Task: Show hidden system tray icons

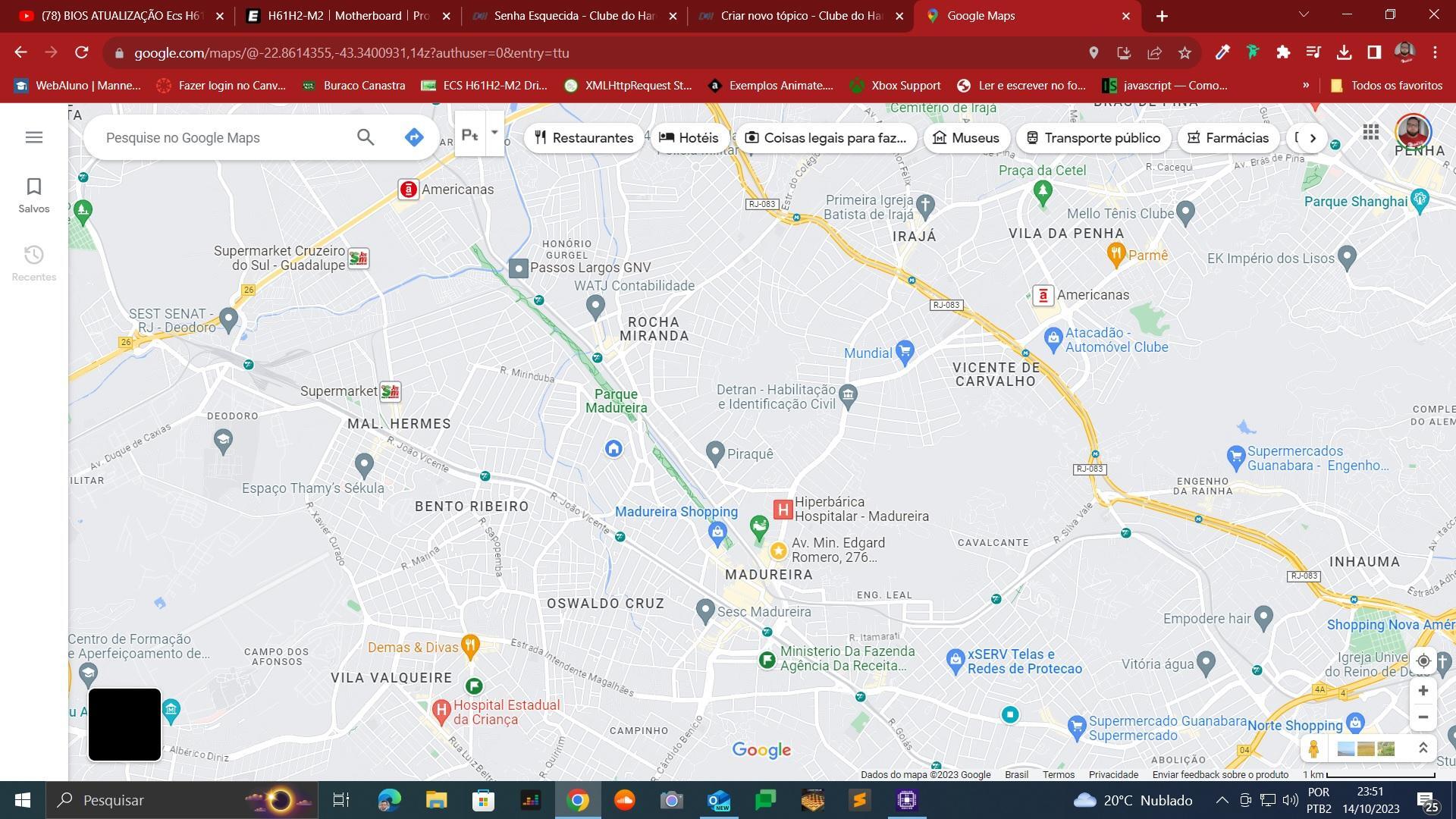Action: 1222,800
